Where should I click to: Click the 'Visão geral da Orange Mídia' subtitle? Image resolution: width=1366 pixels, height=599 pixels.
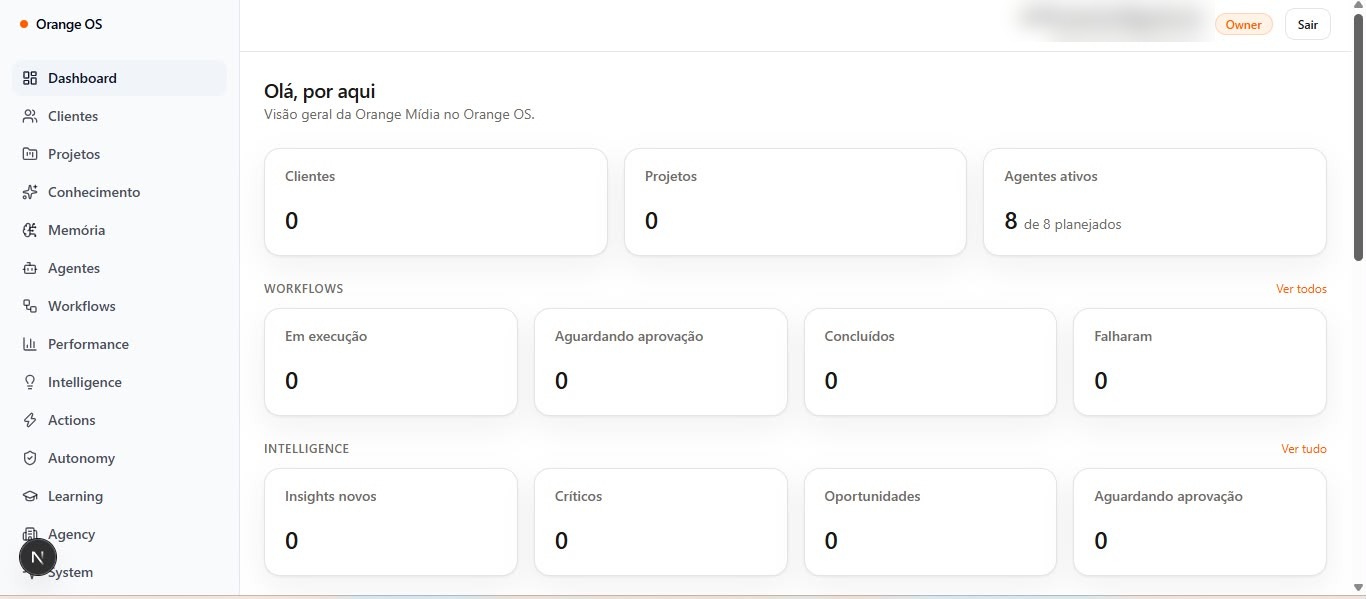coord(400,115)
